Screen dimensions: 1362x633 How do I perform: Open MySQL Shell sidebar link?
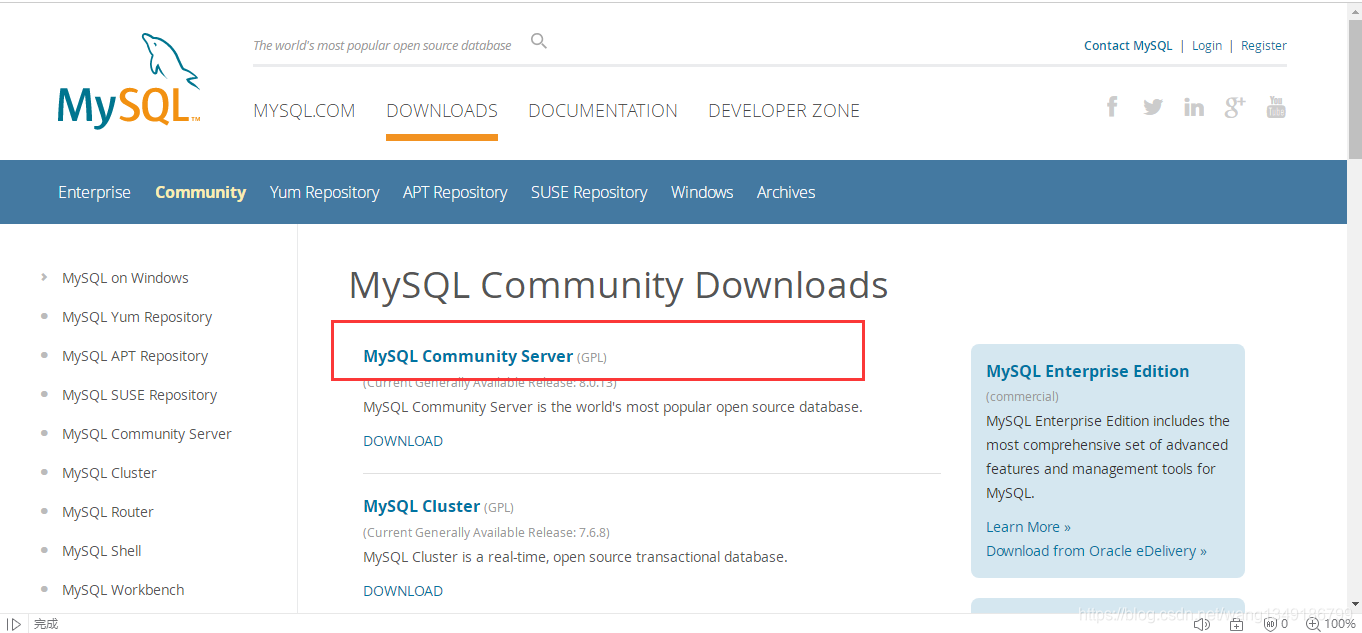(102, 551)
